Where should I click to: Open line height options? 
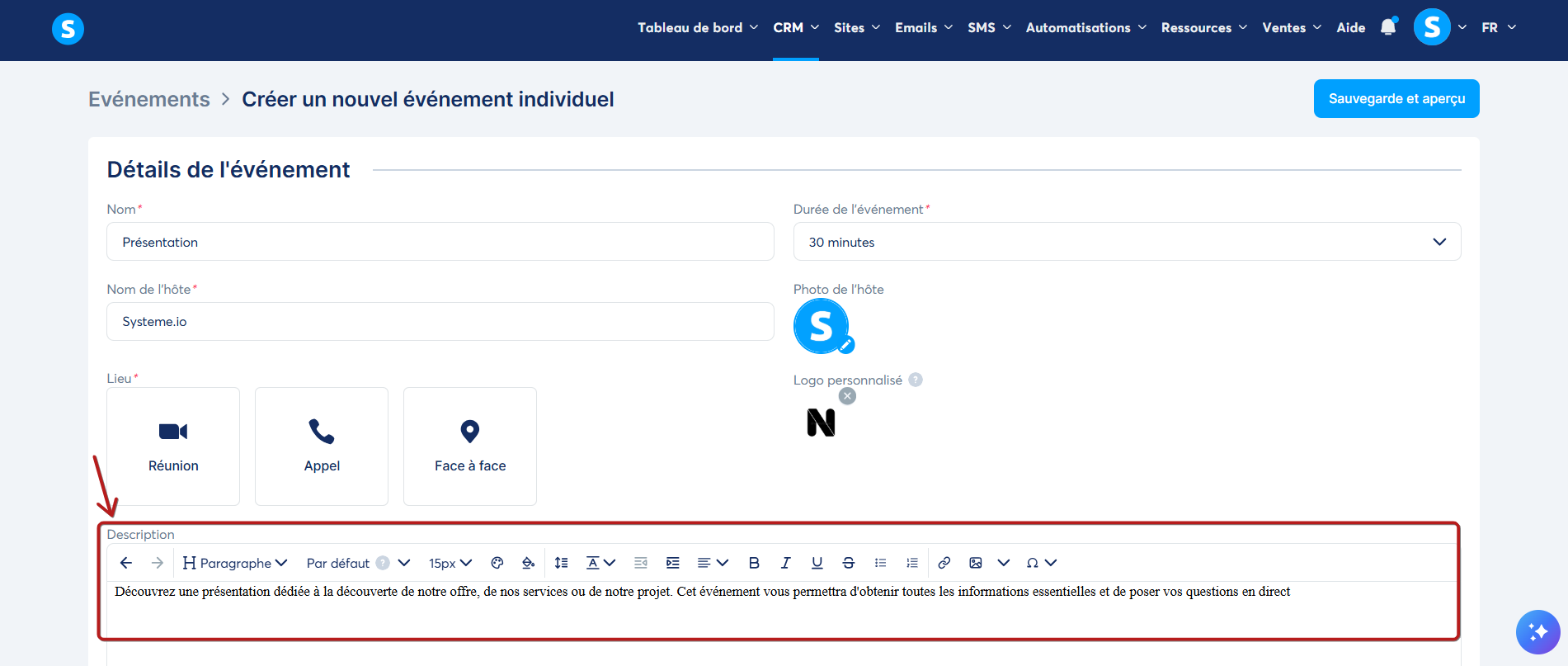point(561,563)
